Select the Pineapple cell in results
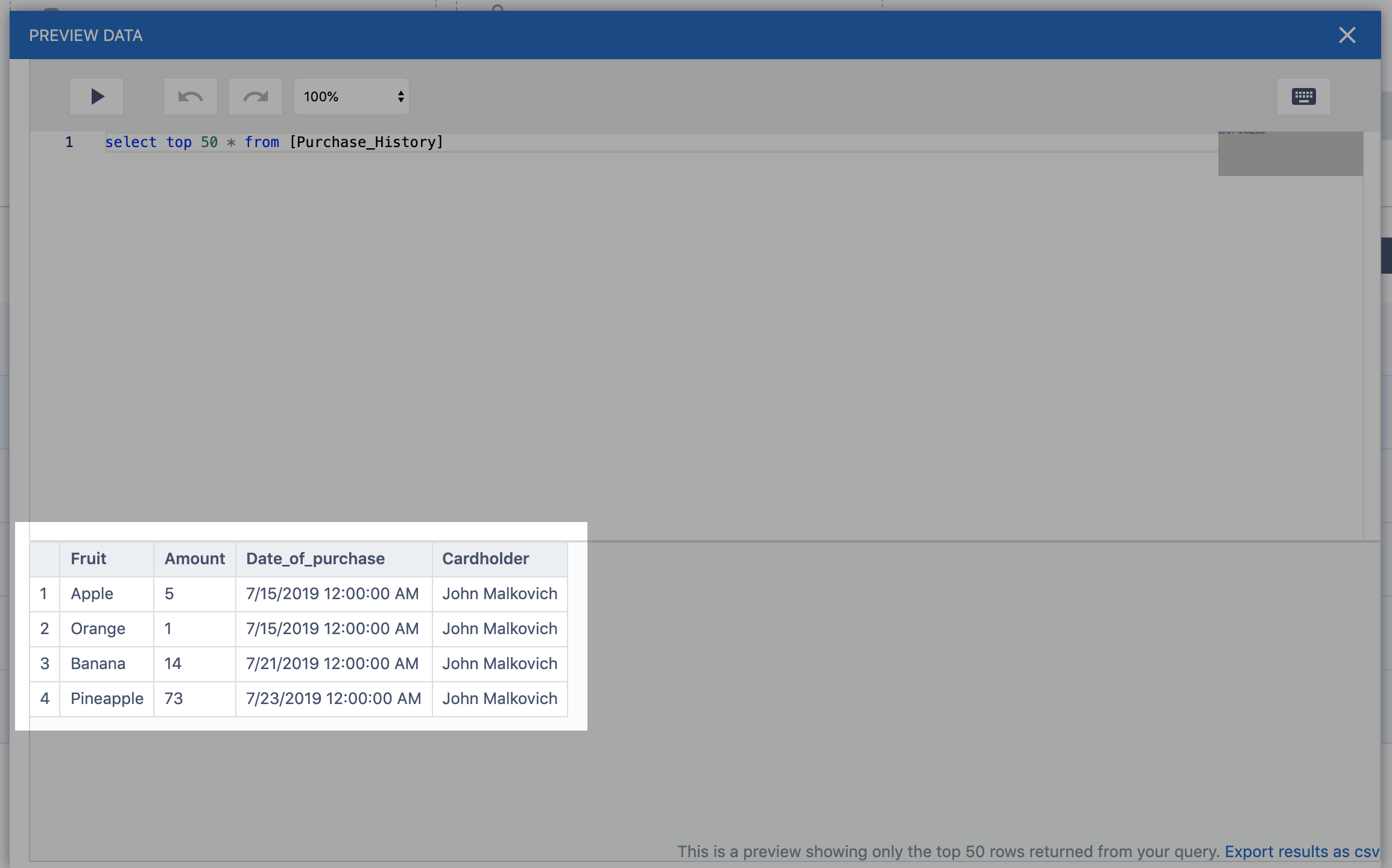 [x=107, y=699]
